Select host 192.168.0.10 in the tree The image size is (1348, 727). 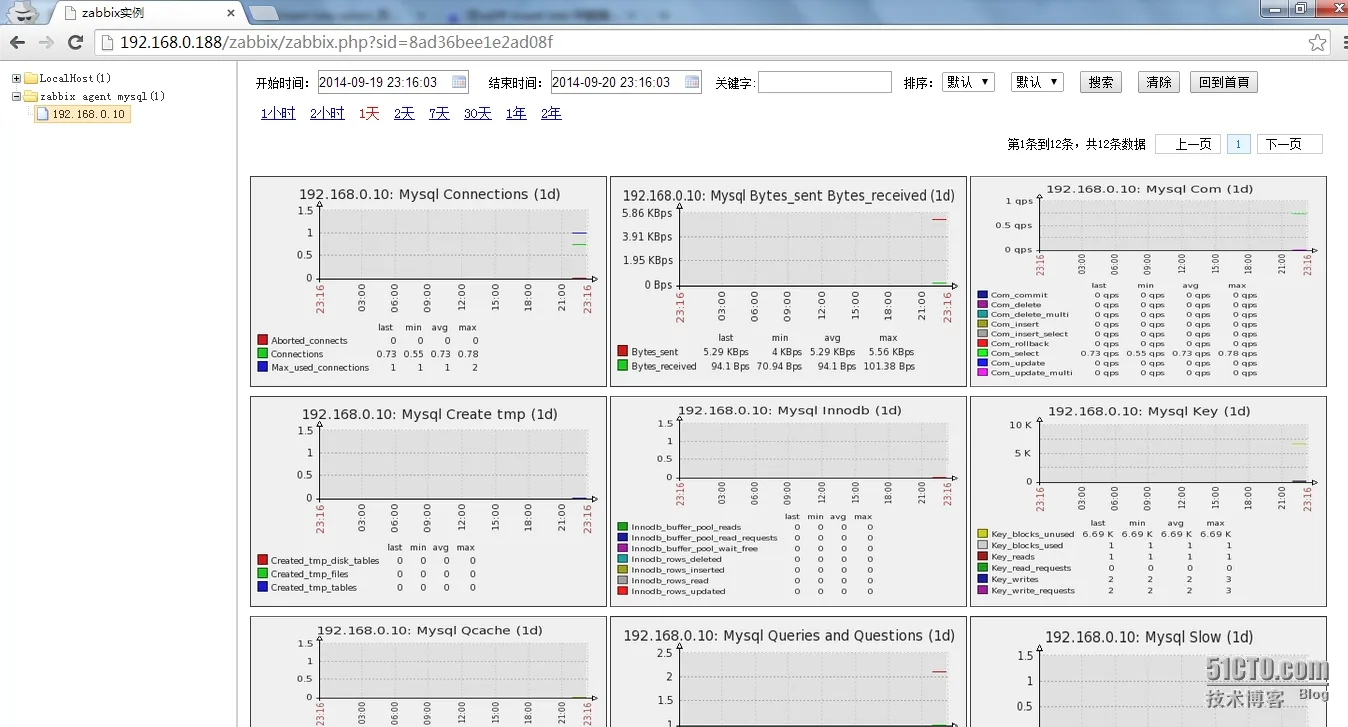pos(89,114)
